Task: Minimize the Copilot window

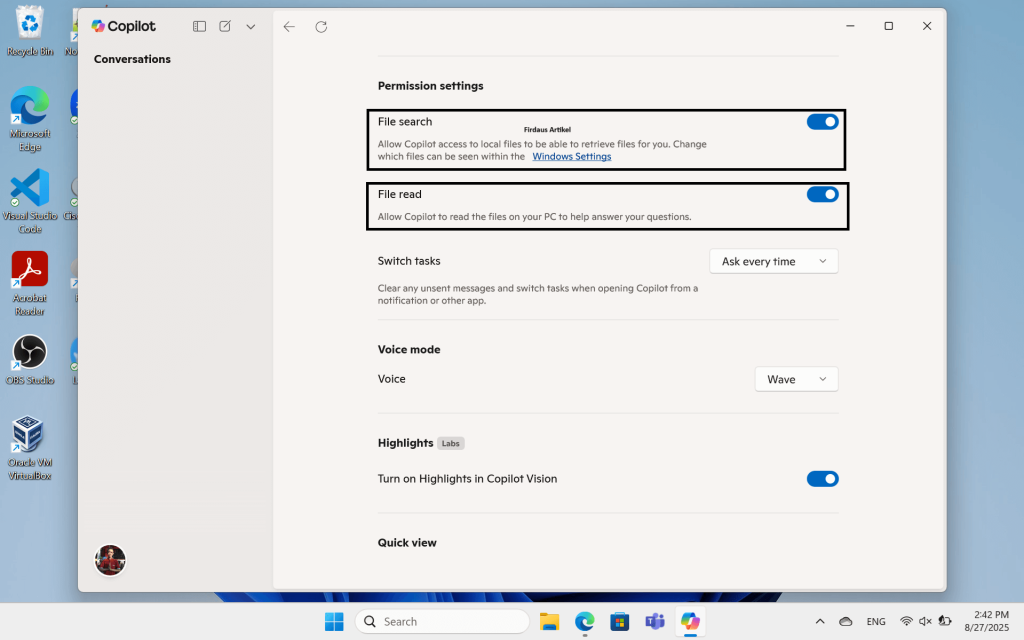Action: (850, 26)
